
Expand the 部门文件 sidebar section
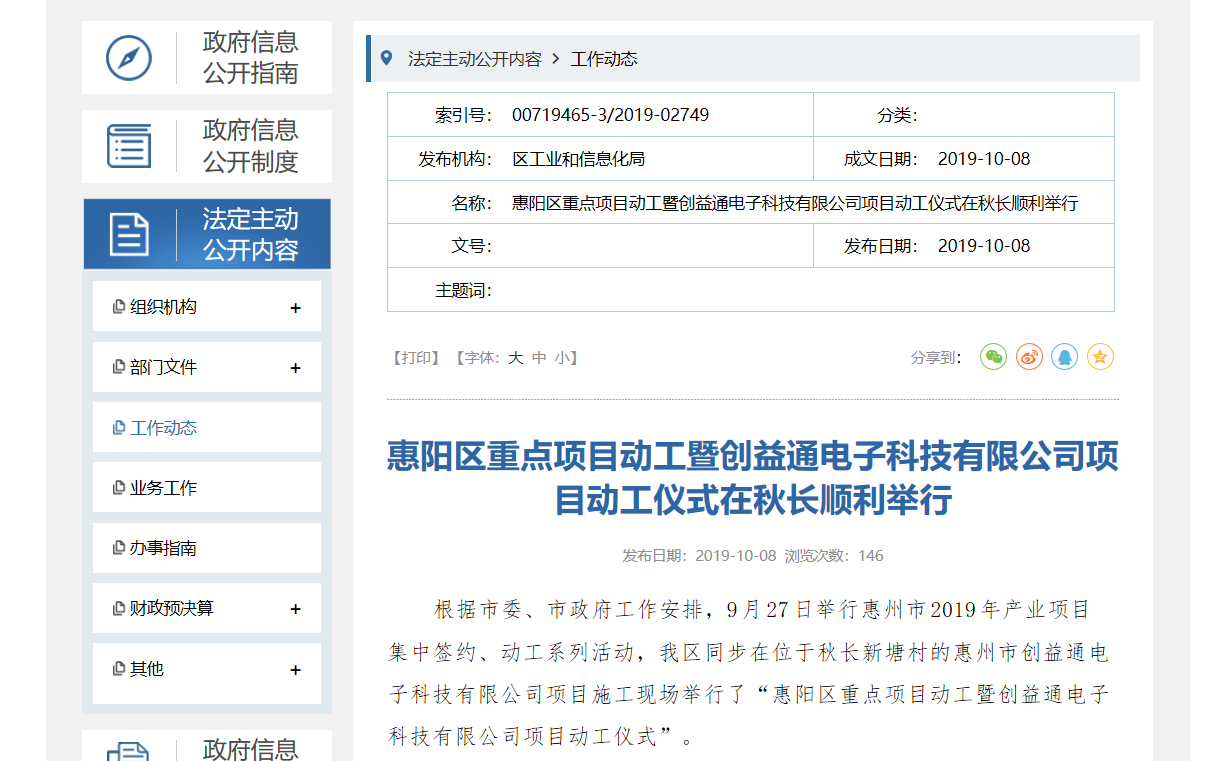(x=295, y=367)
